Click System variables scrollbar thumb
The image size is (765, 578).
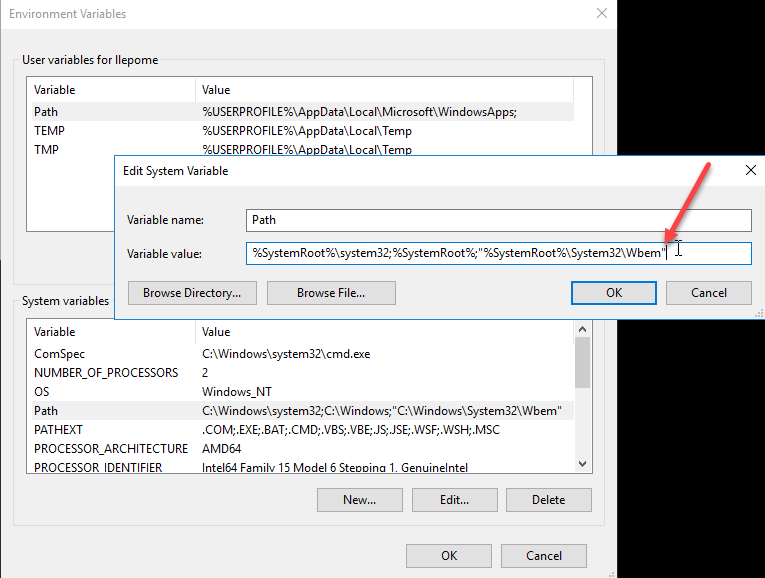[x=582, y=363]
